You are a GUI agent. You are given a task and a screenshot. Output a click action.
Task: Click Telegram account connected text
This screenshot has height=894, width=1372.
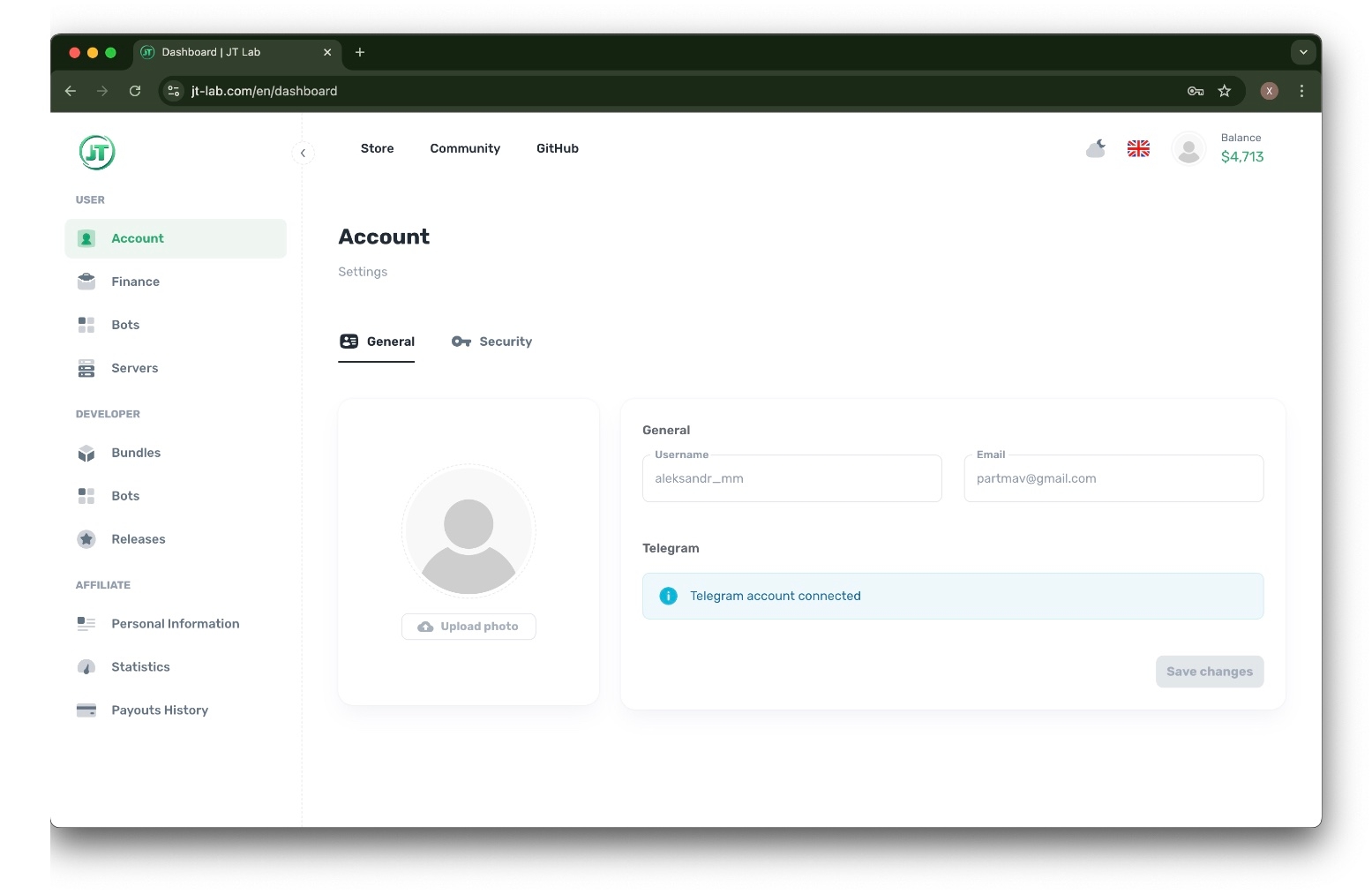(x=776, y=596)
